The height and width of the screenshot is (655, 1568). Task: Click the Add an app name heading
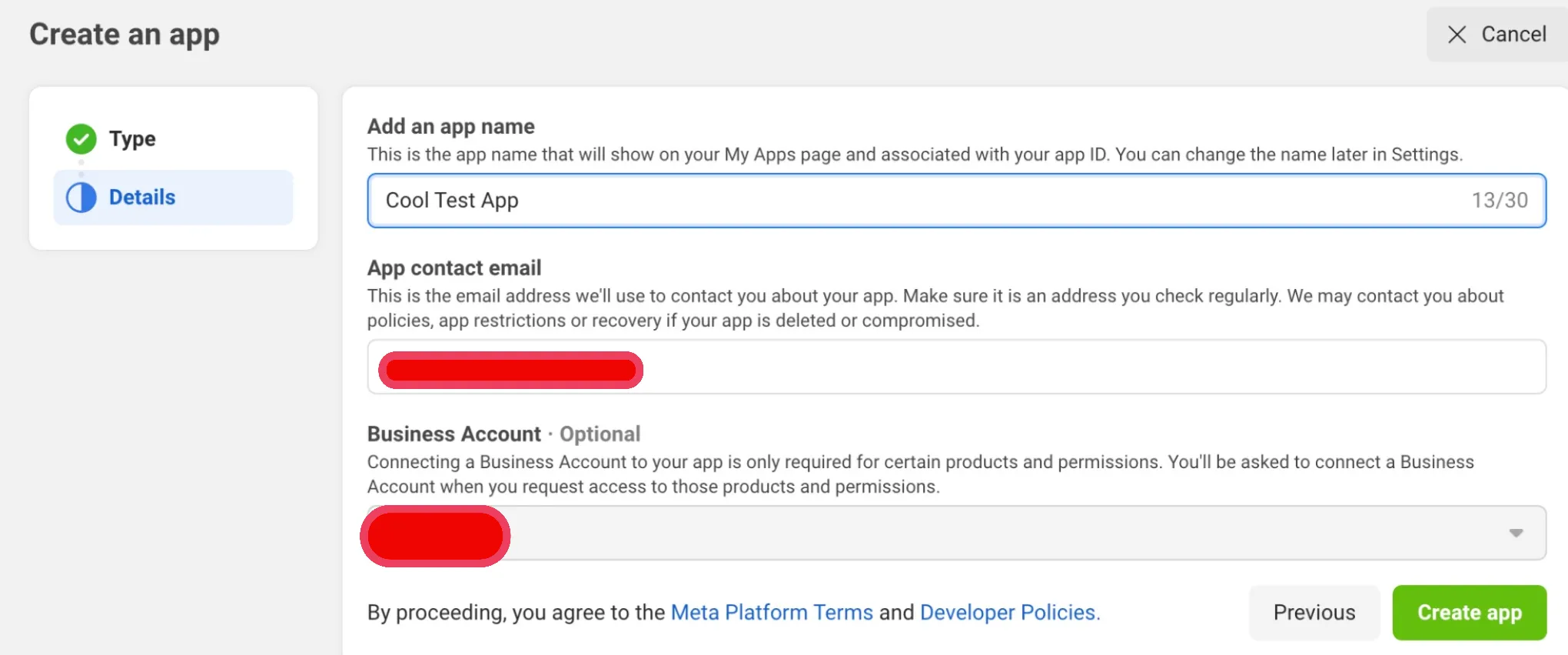tap(451, 127)
